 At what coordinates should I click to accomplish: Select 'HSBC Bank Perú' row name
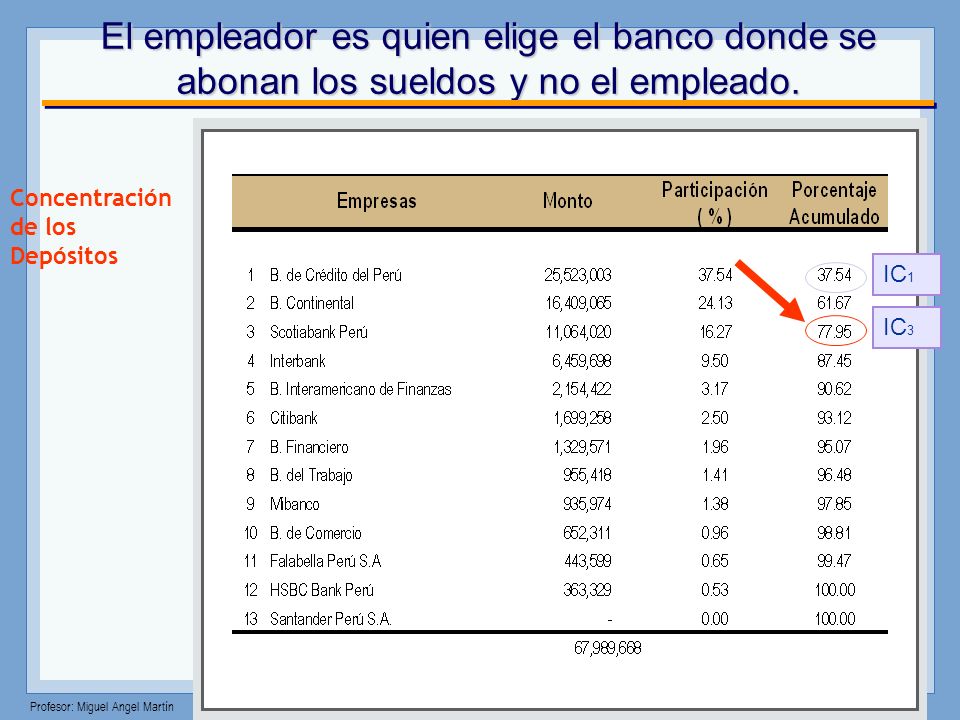coord(321,590)
